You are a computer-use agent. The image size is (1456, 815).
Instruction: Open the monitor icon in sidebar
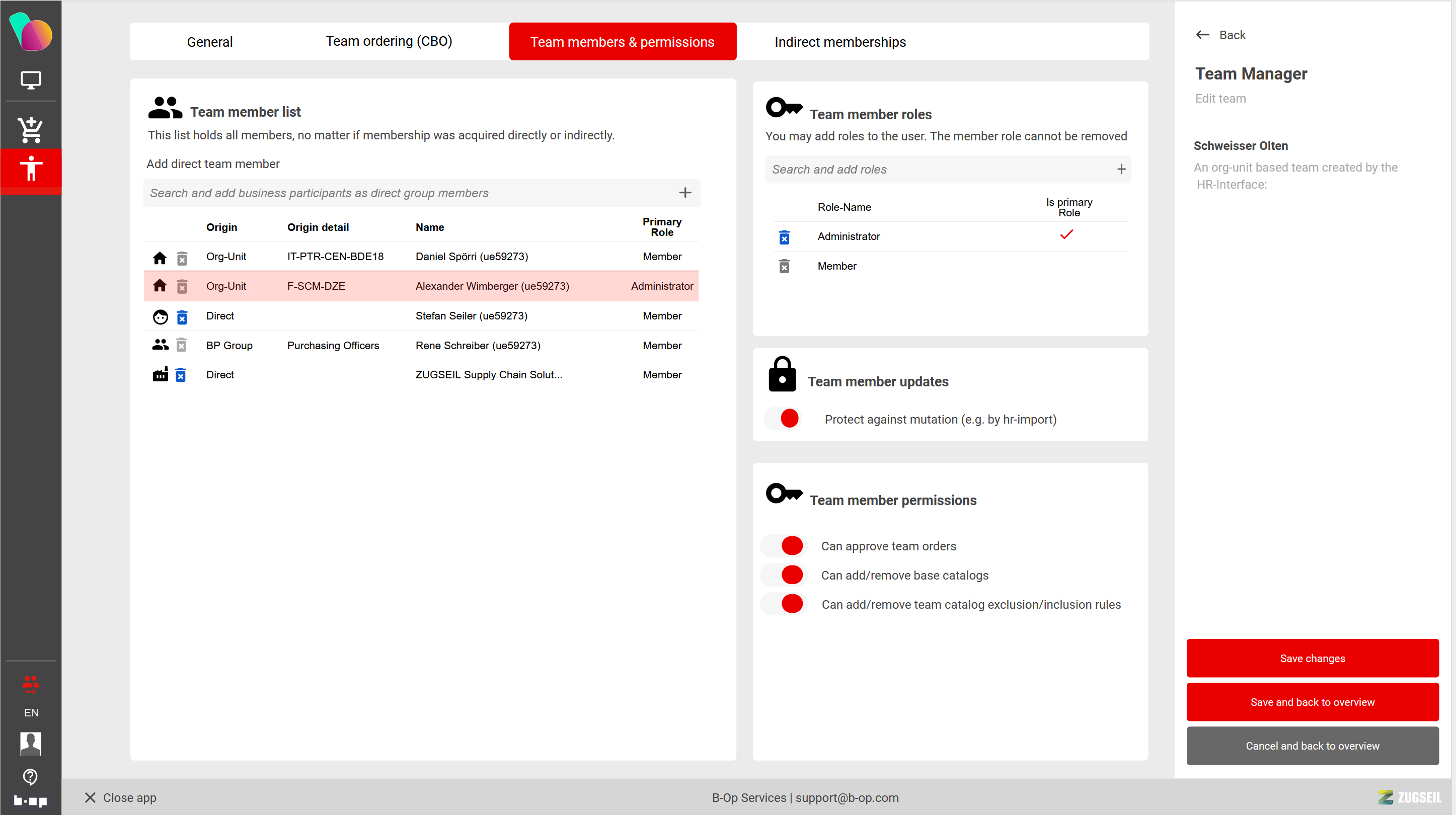click(x=31, y=80)
